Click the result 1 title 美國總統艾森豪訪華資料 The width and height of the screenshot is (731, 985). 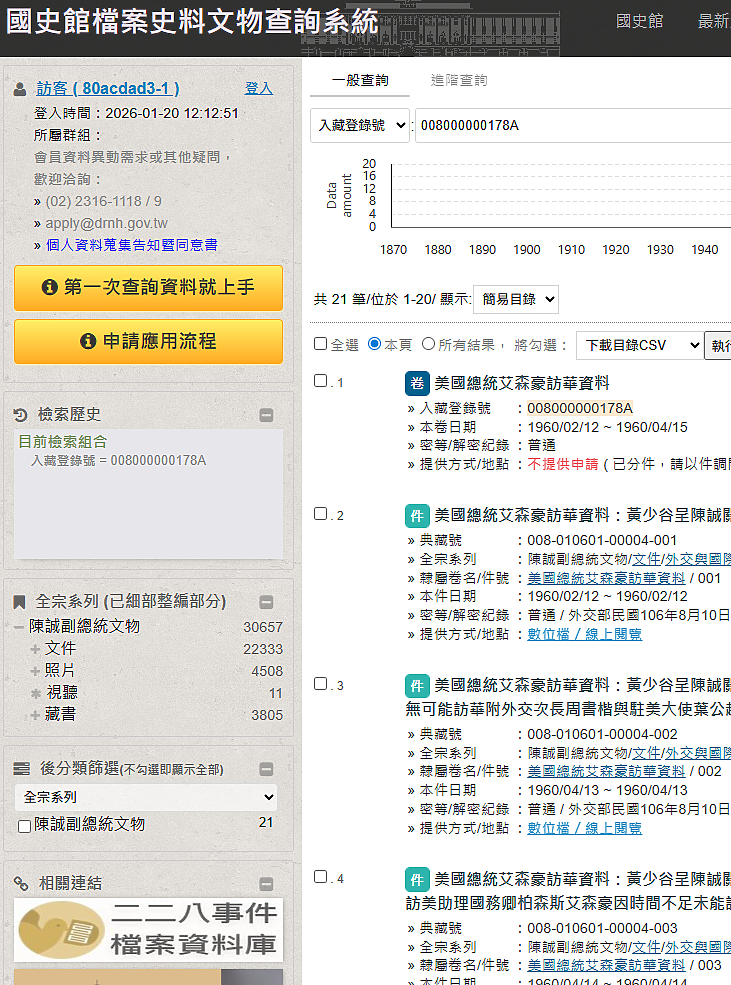point(522,383)
